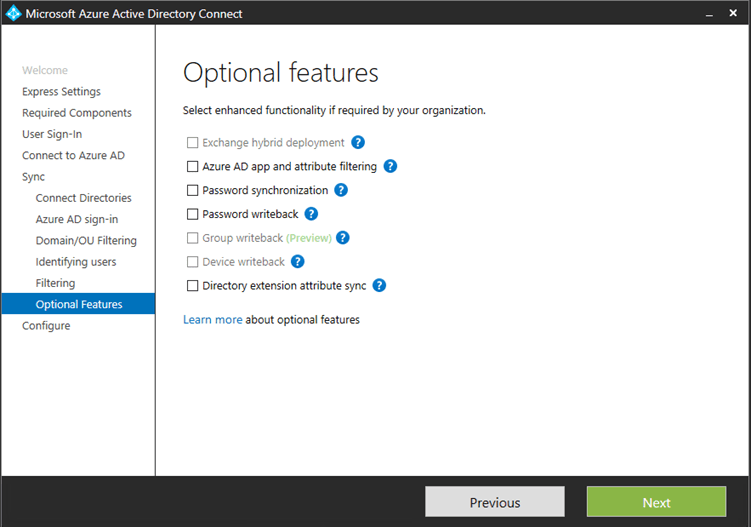The width and height of the screenshot is (751, 527).
Task: Open Express Settings step
Action: point(61,92)
